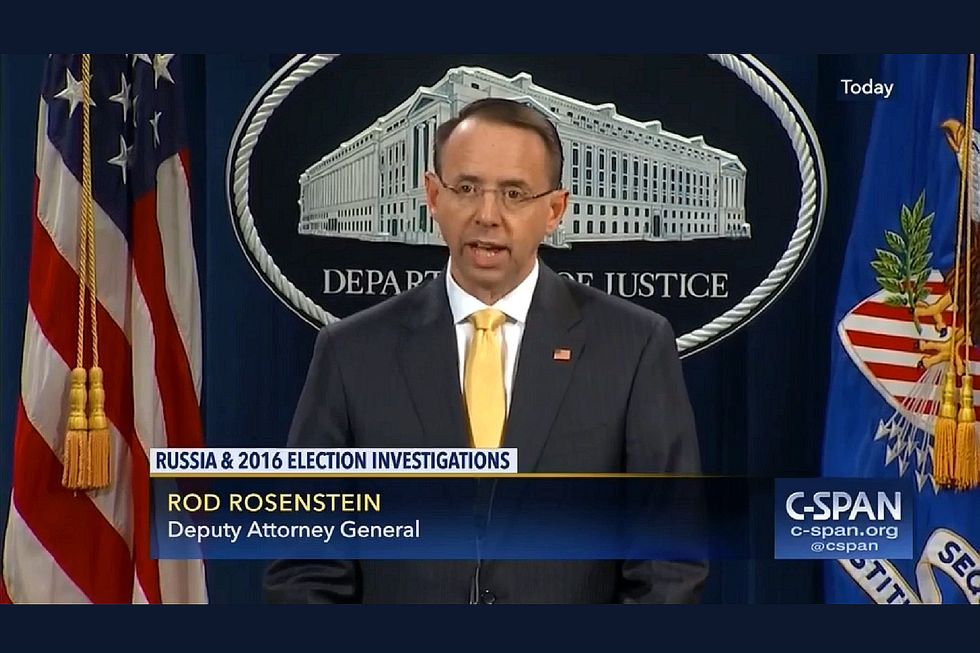Click the ROD ROSENSTEIN name caption
The height and width of the screenshot is (653, 980).
point(274,502)
